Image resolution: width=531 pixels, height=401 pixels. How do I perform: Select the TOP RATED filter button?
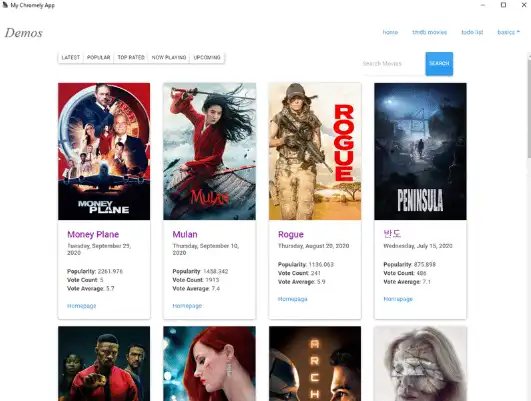pyautogui.click(x=131, y=58)
